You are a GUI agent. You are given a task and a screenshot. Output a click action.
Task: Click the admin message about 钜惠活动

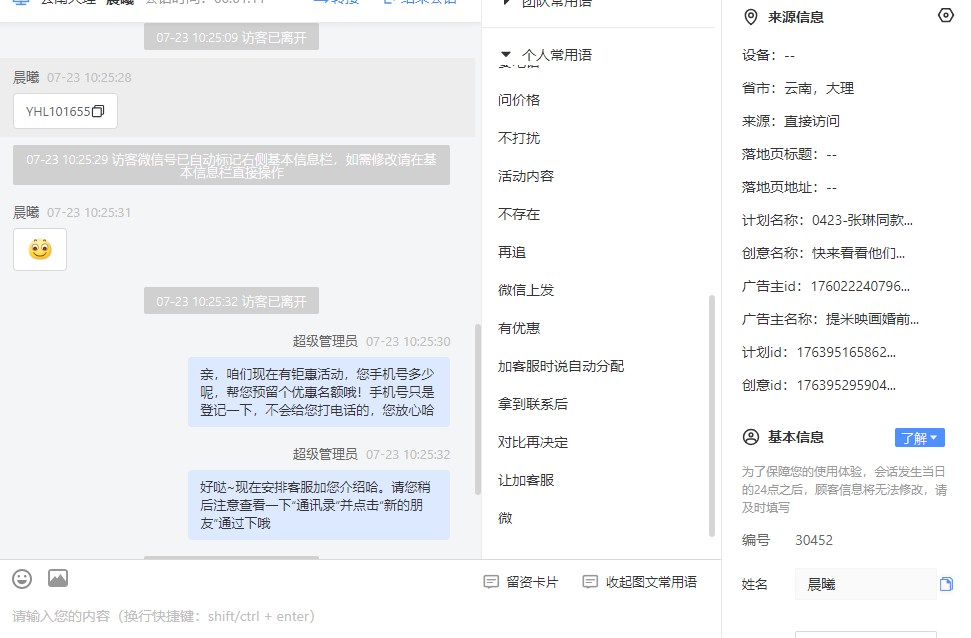(319, 392)
